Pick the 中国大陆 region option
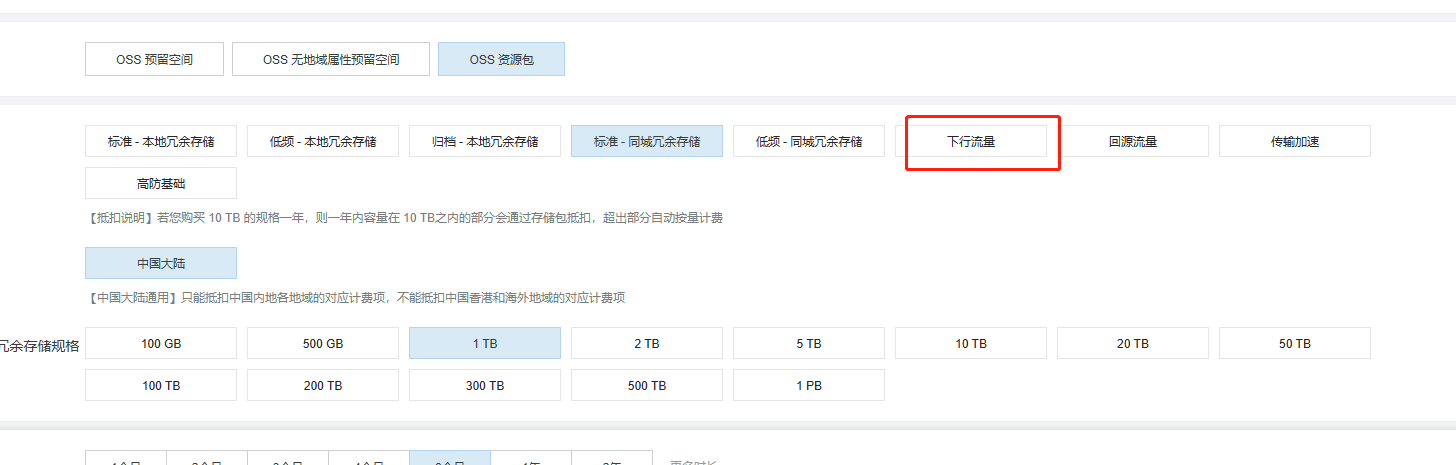 point(161,263)
